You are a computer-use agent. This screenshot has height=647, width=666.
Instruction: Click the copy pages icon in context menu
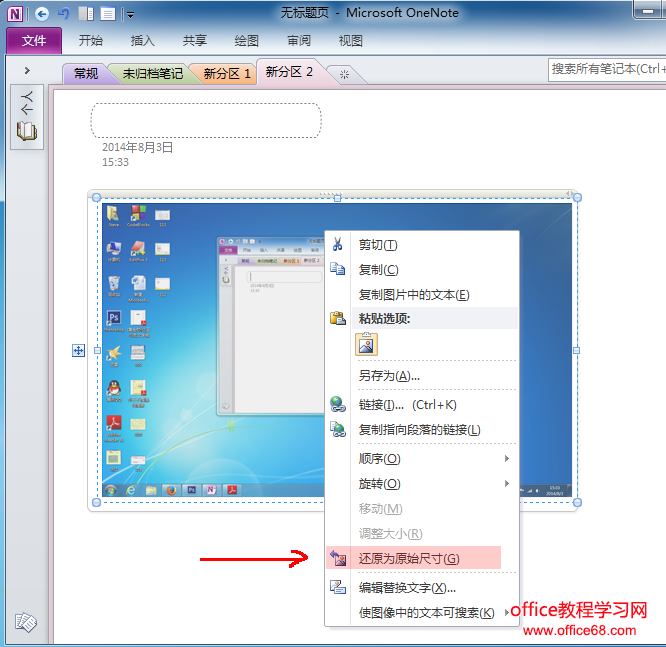tap(338, 268)
